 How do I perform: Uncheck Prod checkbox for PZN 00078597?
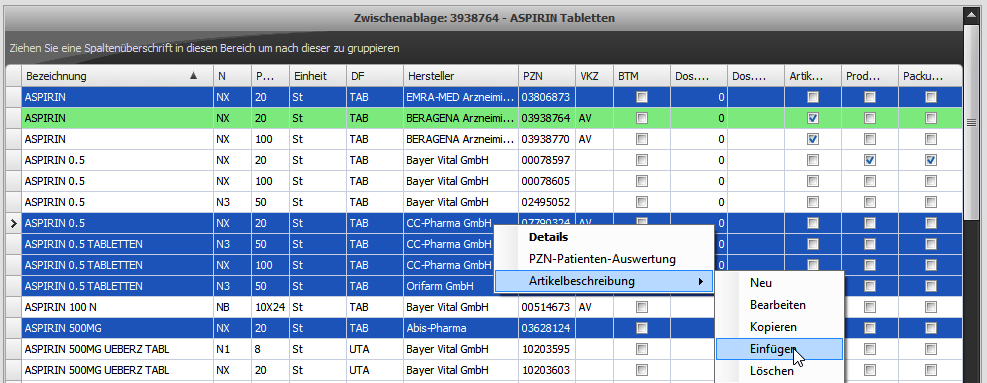(870, 160)
